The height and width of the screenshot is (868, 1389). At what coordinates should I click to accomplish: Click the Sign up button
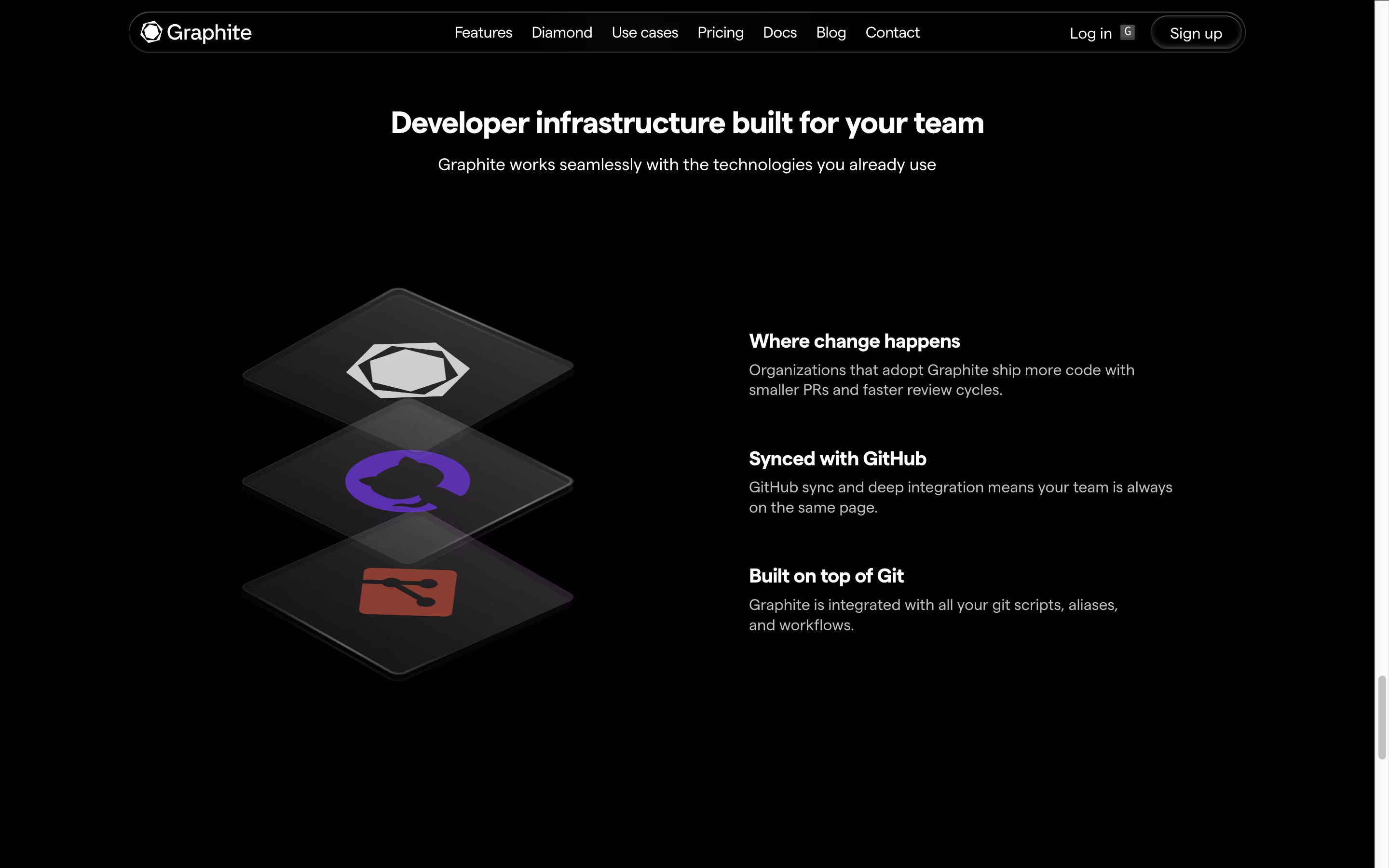click(1196, 33)
